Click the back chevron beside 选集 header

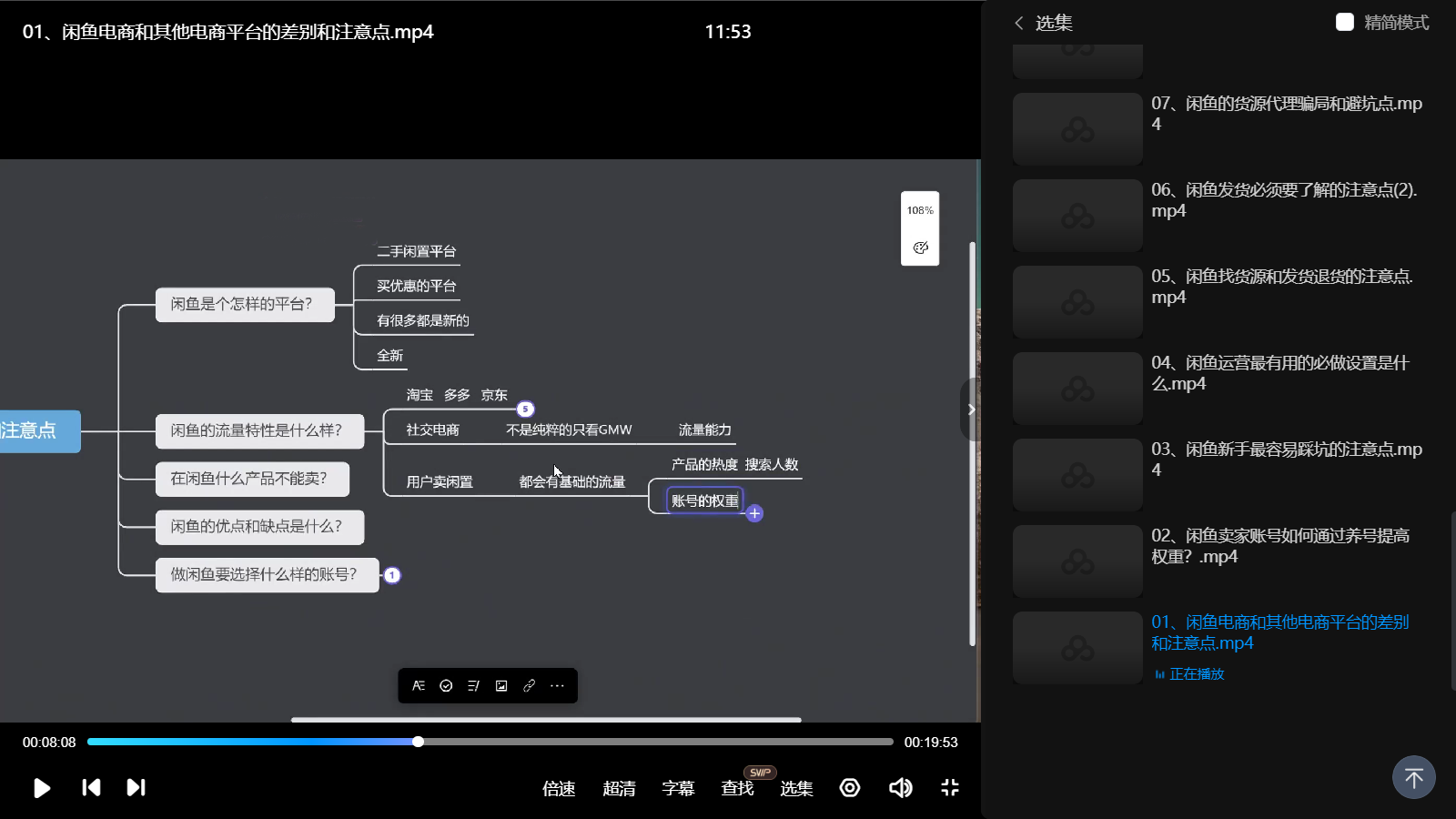point(1019,23)
